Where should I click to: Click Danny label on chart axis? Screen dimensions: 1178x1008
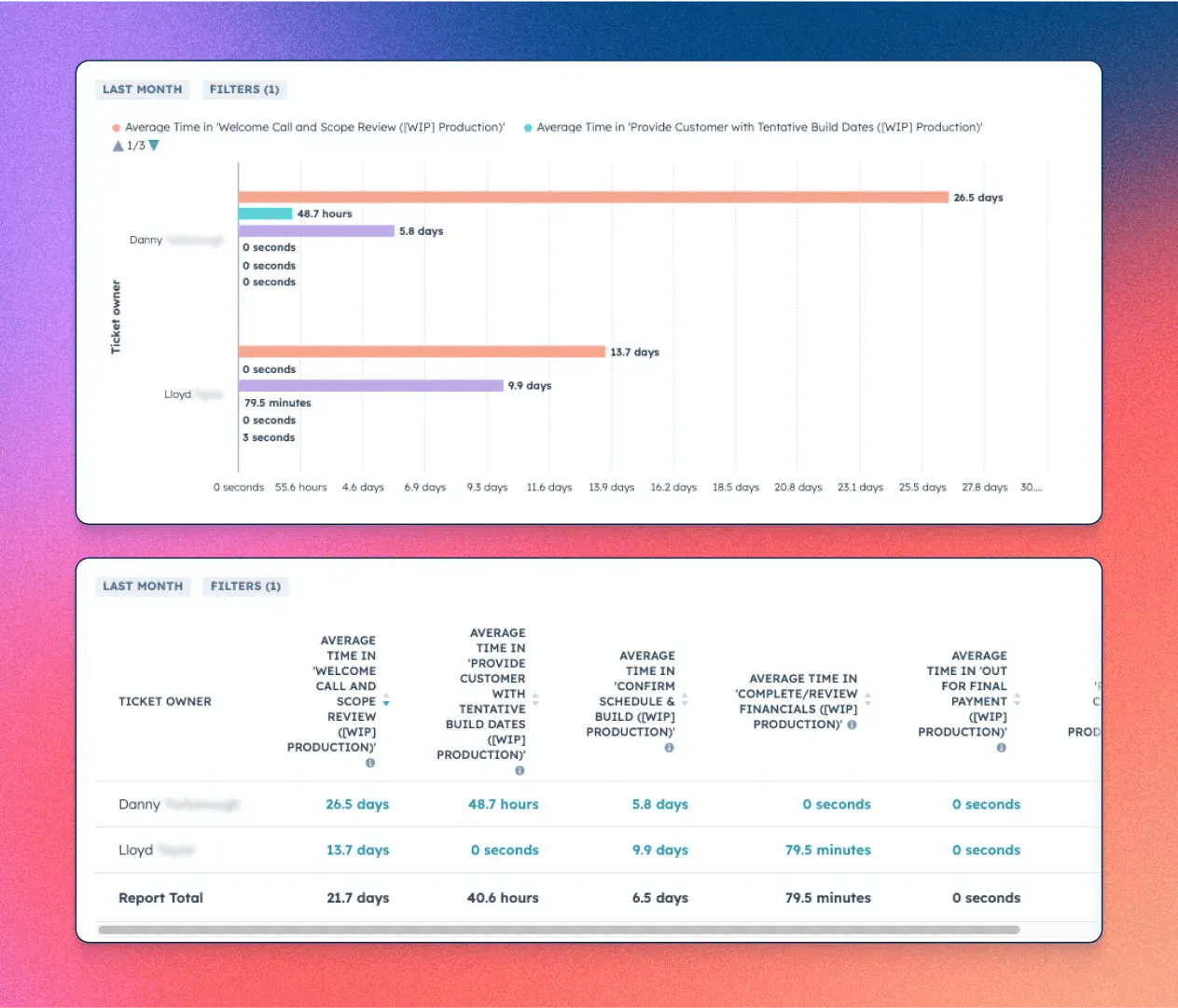pos(176,240)
